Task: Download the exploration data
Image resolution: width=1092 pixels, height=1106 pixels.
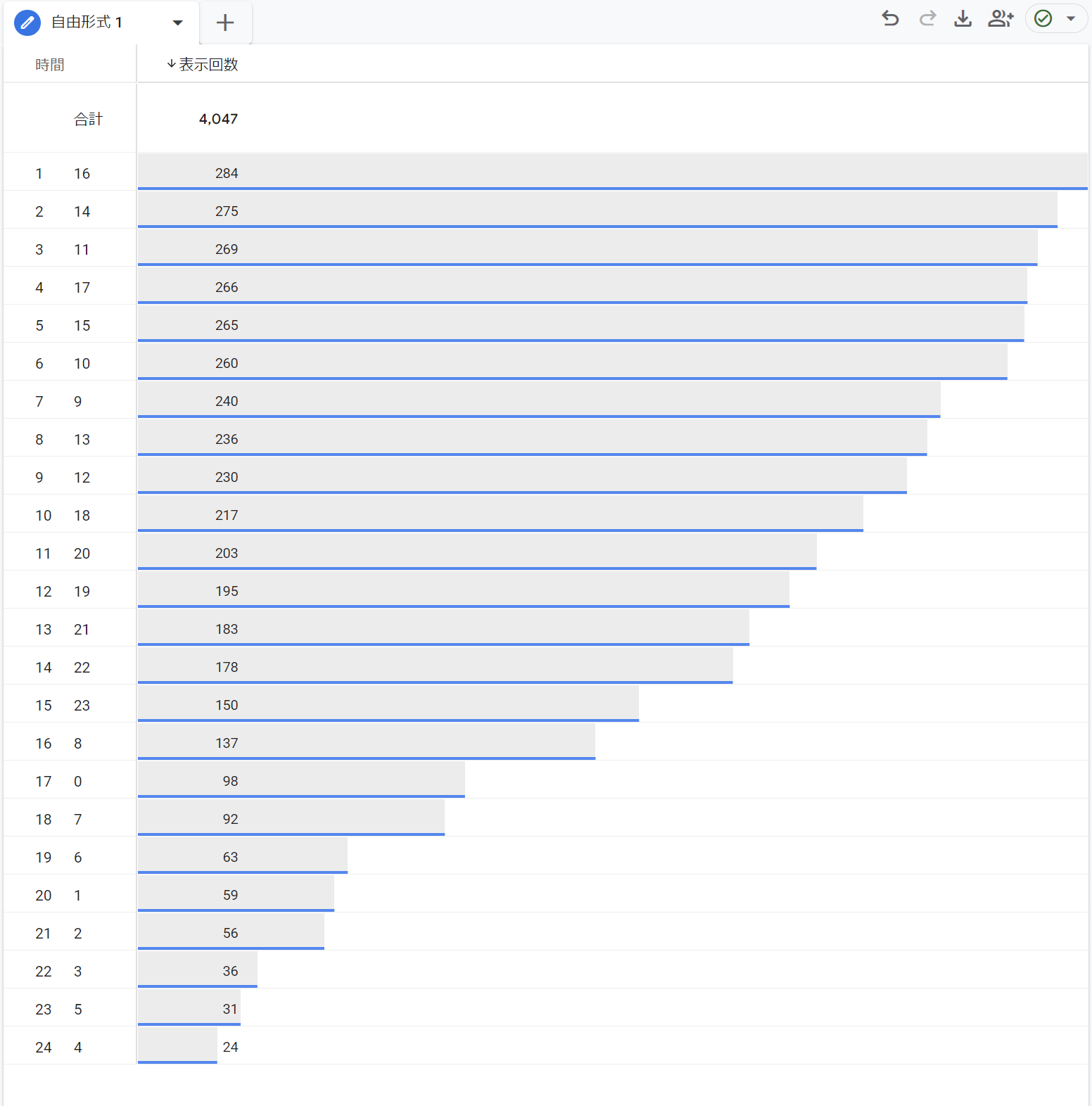Action: click(963, 18)
